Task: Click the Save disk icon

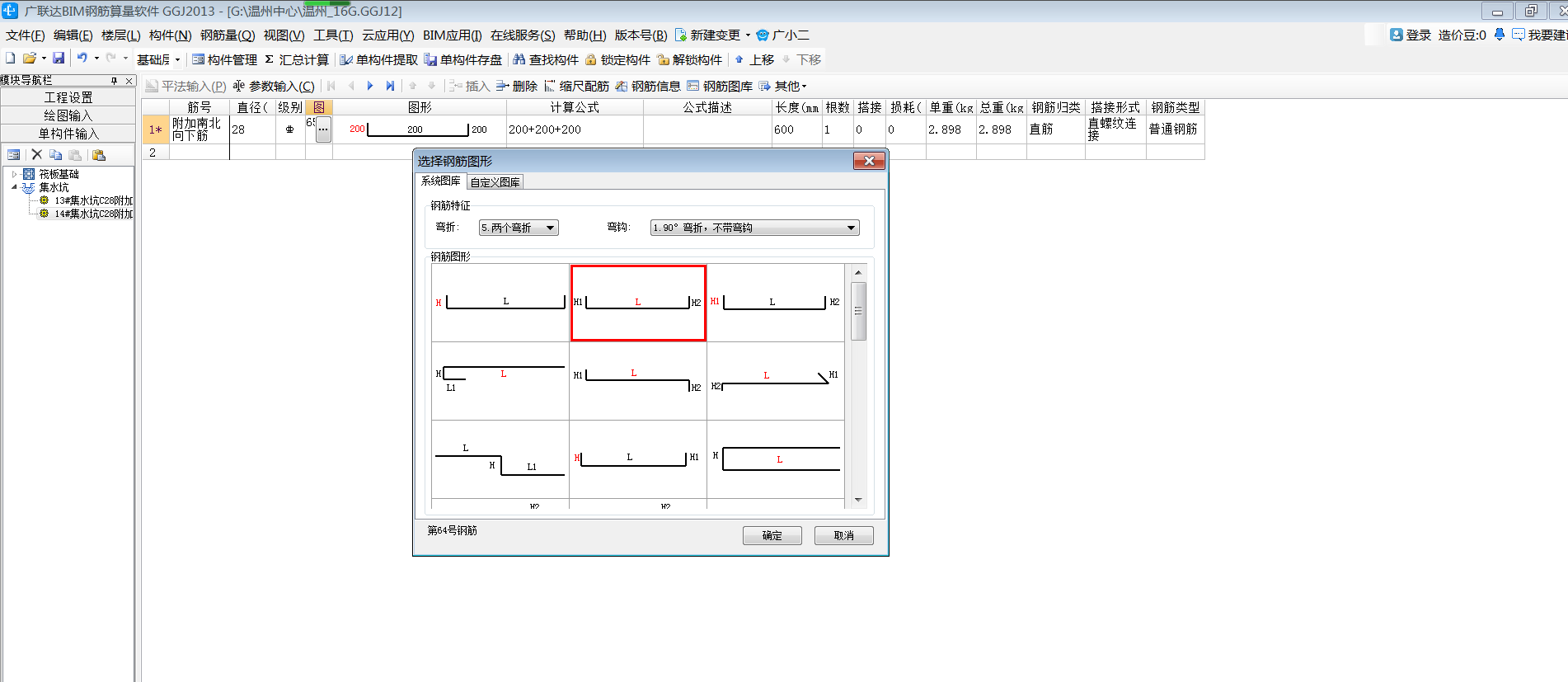Action: (59, 59)
